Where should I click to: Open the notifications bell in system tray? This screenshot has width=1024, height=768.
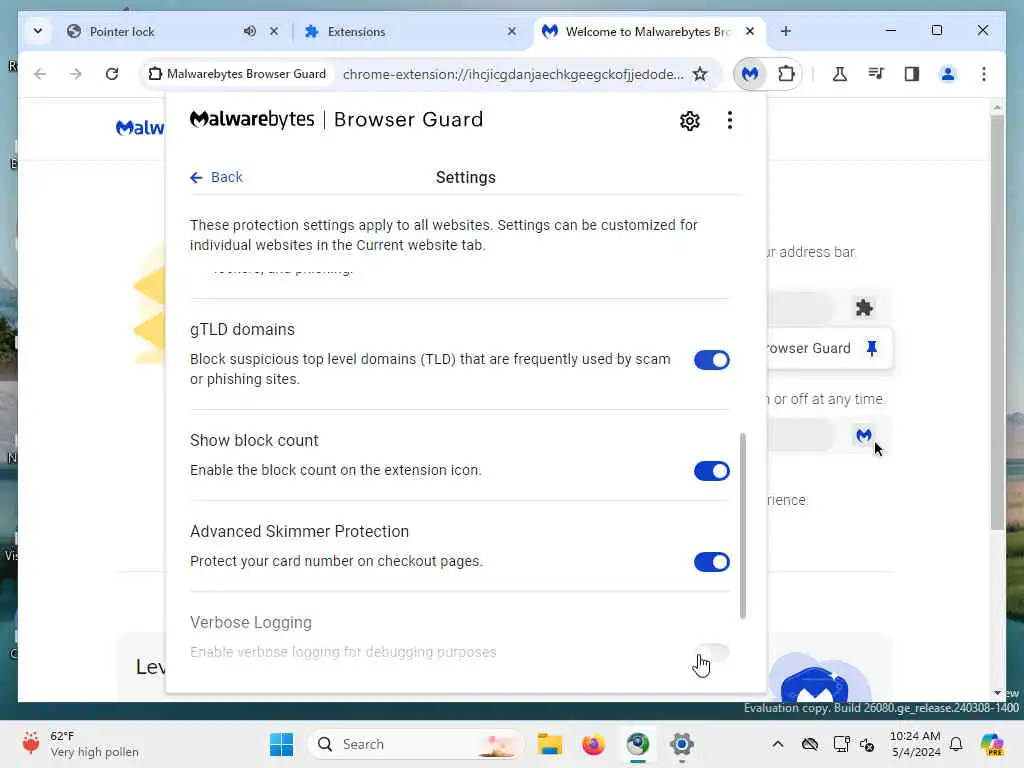pos(956,744)
